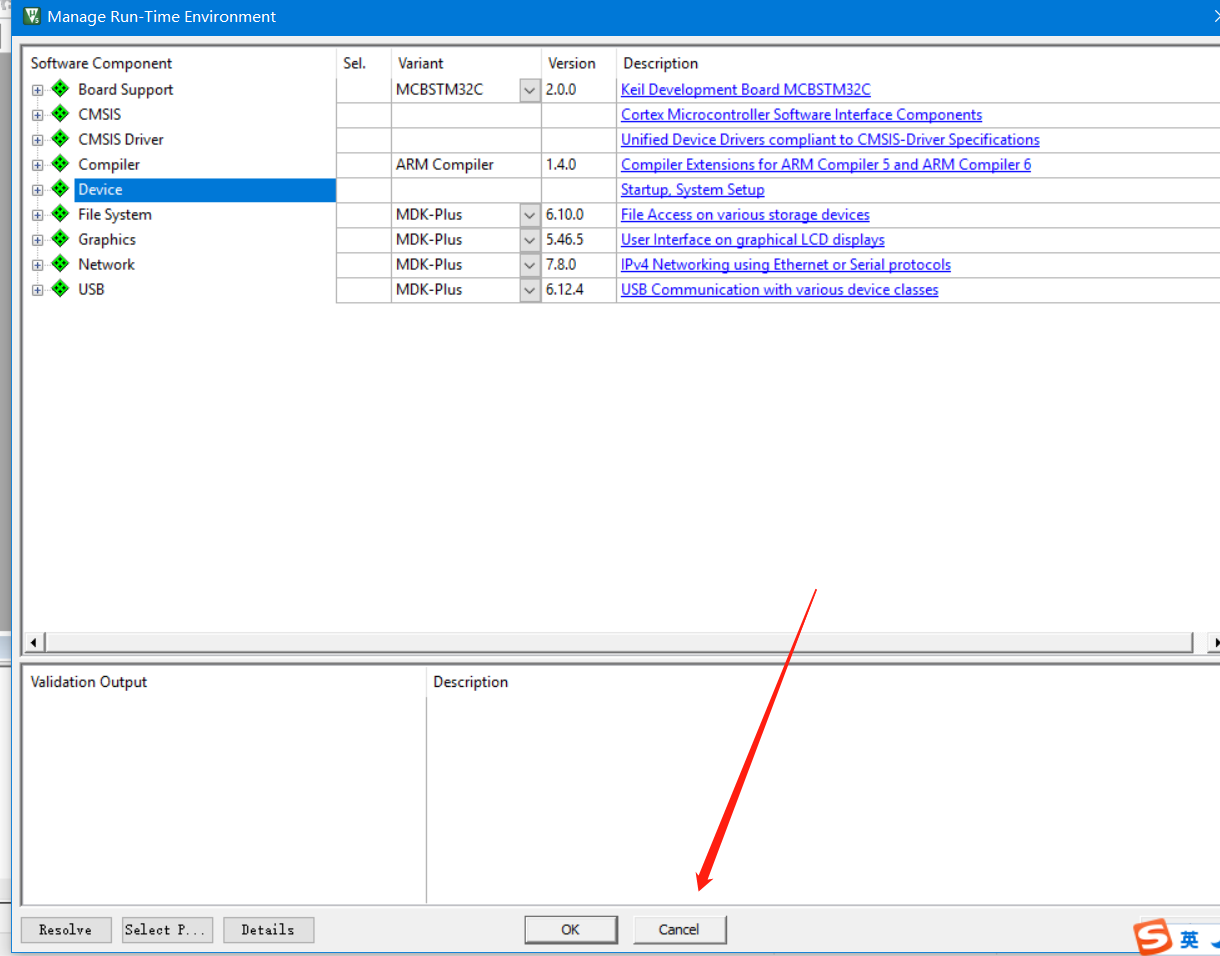This screenshot has height=956, width=1220.
Task: Expand the Graphics tree node
Action: click(38, 240)
